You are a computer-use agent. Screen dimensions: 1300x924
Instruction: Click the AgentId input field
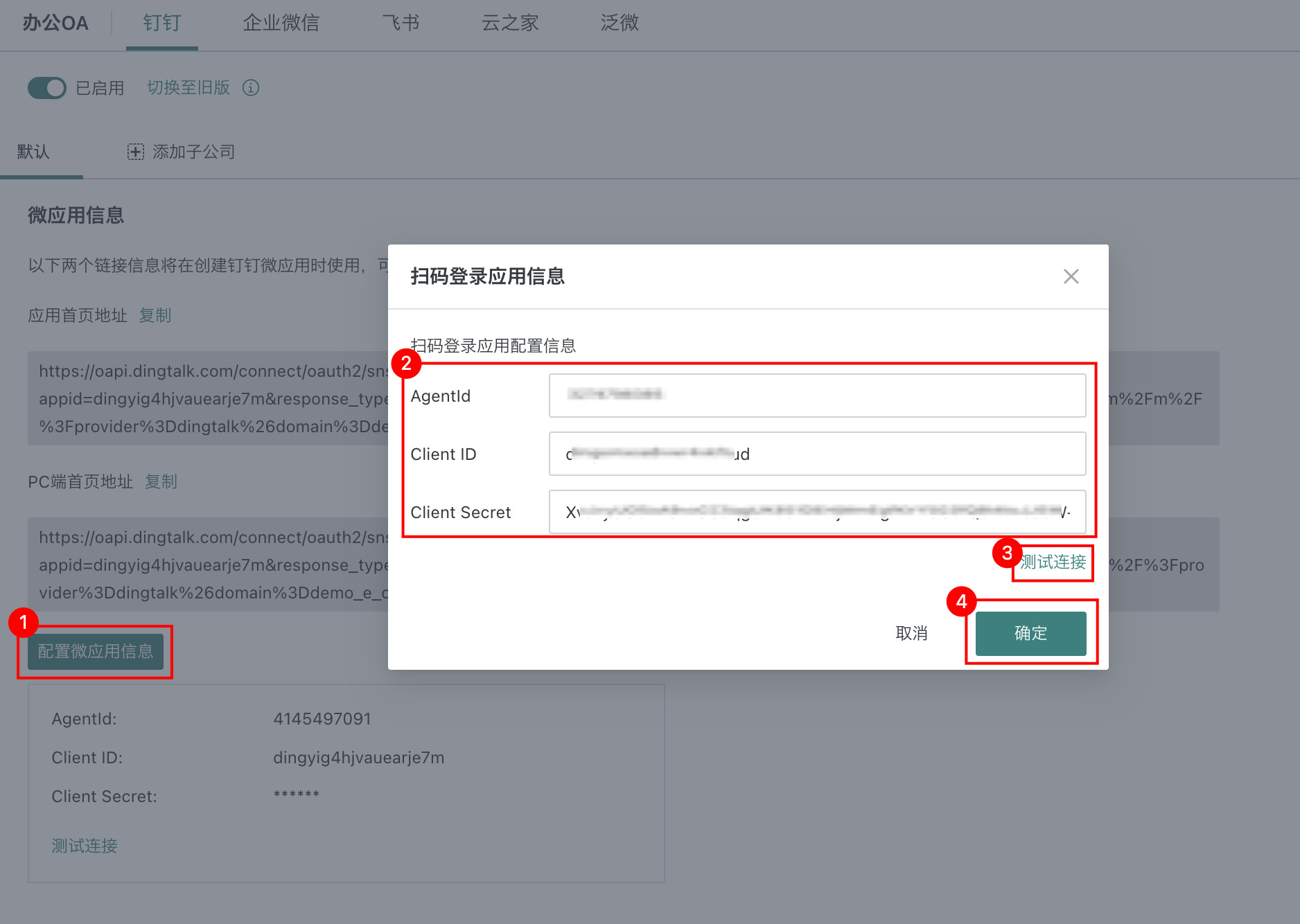[816, 396]
